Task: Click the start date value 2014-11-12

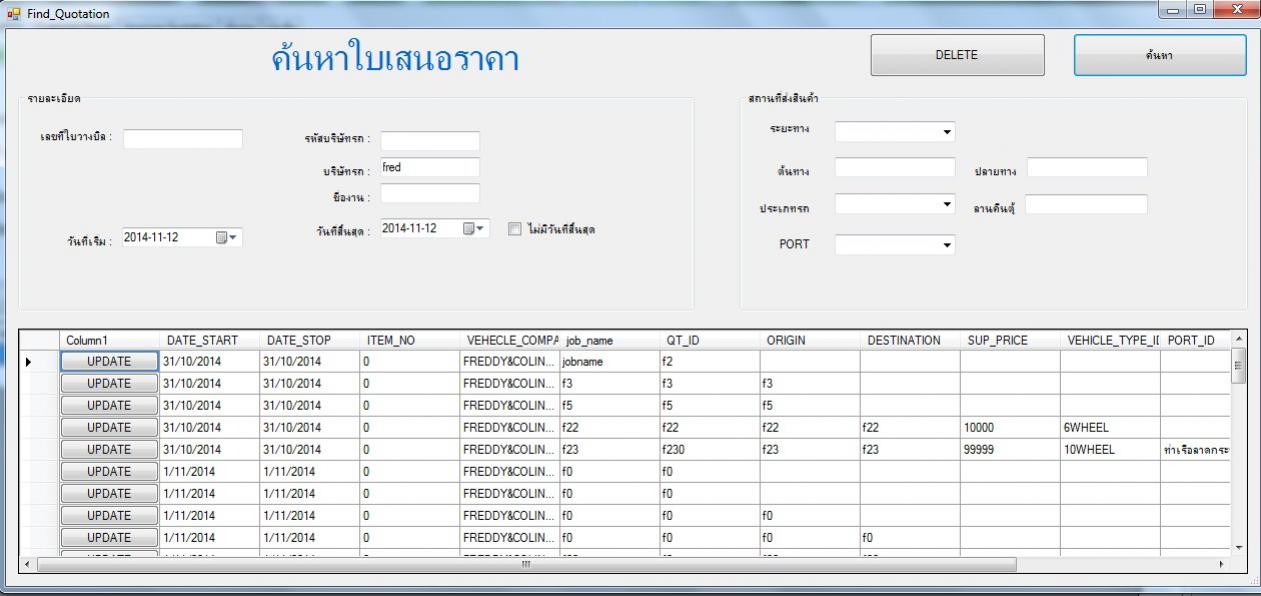Action: [x=151, y=238]
